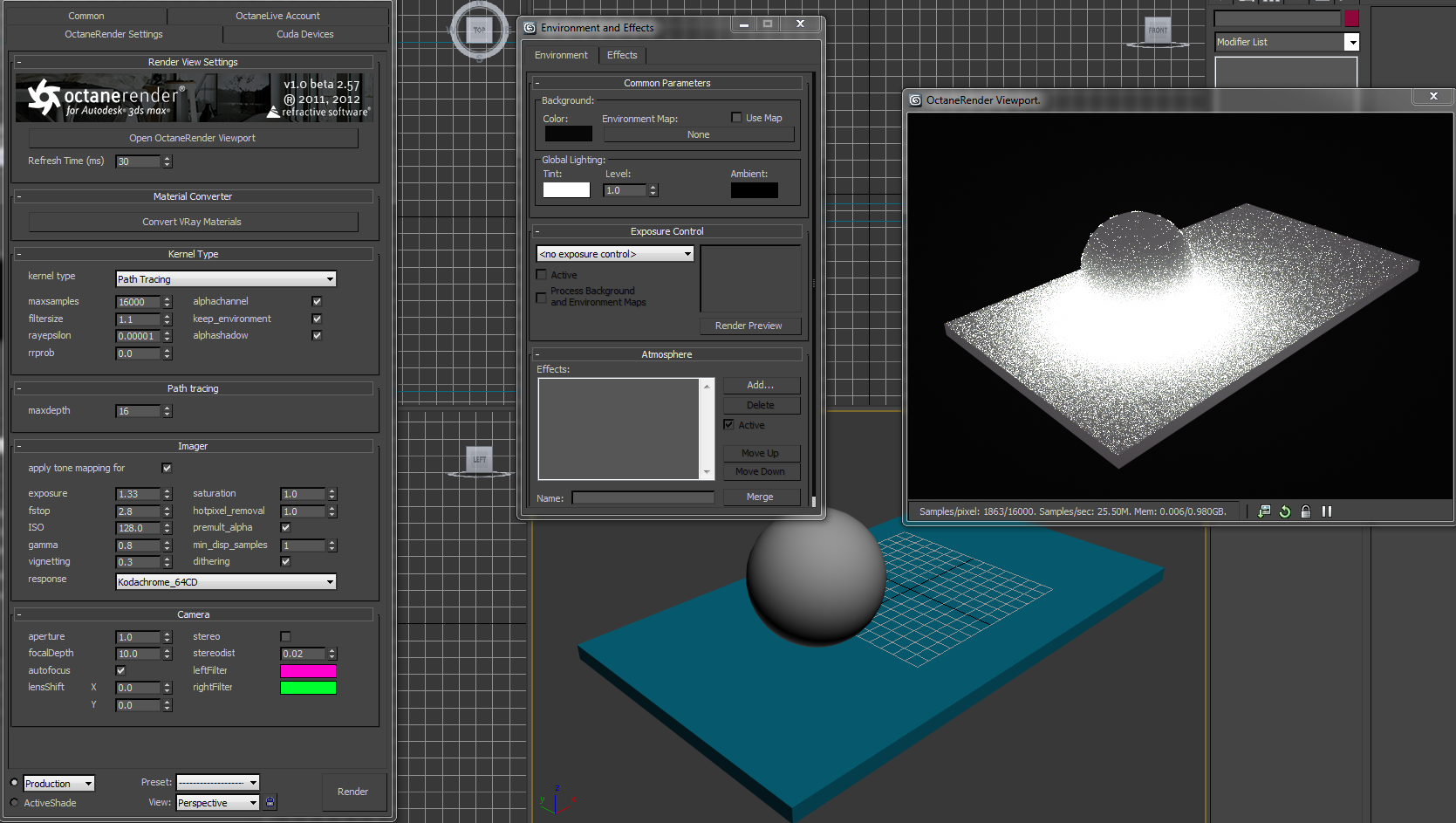
Task: Uncheck the Atmosphere Active checkbox
Action: [728, 425]
